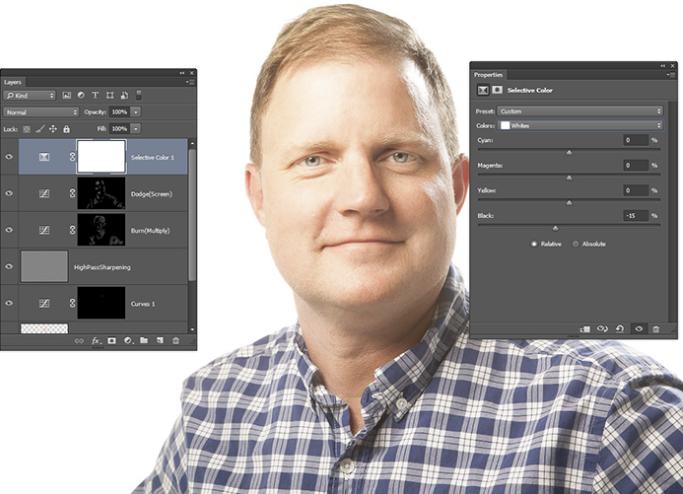
Task: Click Selective Color 1 adjustment layer icon
Action: point(44,157)
